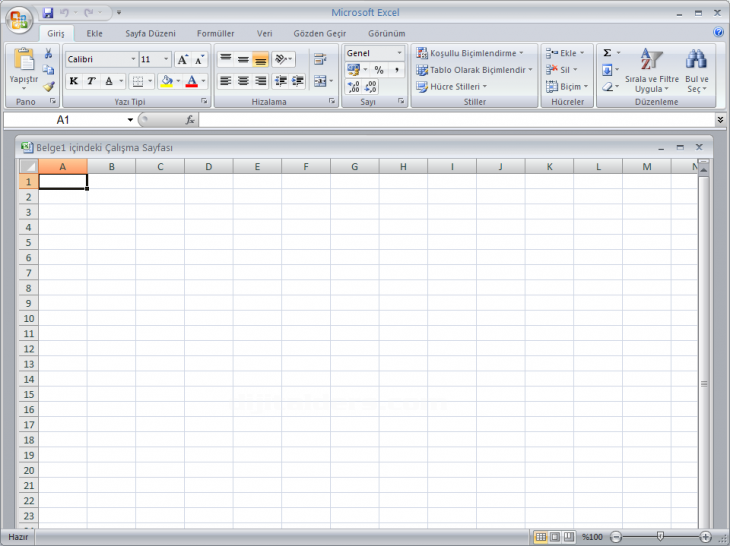Align cell text to the left
This screenshot has width=730, height=546.
click(225, 81)
